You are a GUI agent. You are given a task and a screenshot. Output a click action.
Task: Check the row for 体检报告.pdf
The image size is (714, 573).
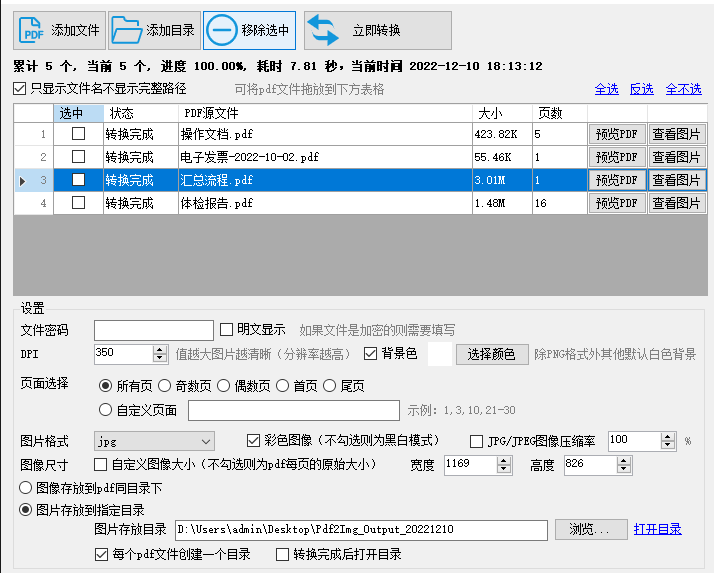pos(78,203)
